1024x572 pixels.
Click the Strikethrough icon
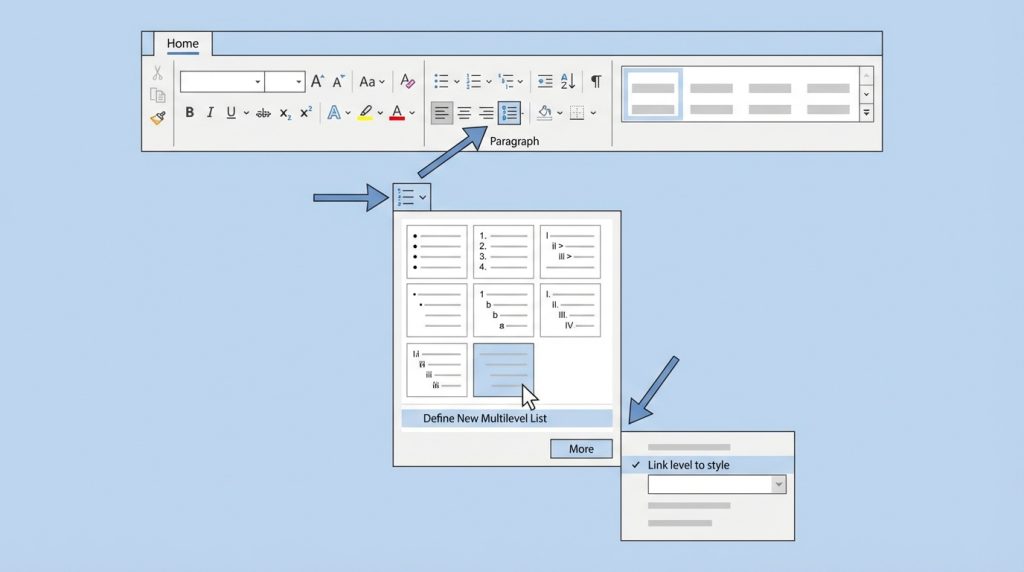(x=263, y=113)
